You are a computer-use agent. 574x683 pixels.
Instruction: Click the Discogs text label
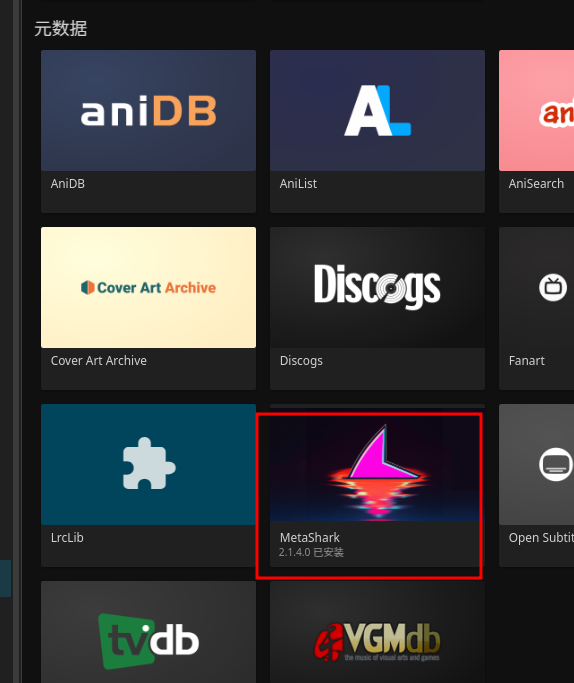pos(301,361)
